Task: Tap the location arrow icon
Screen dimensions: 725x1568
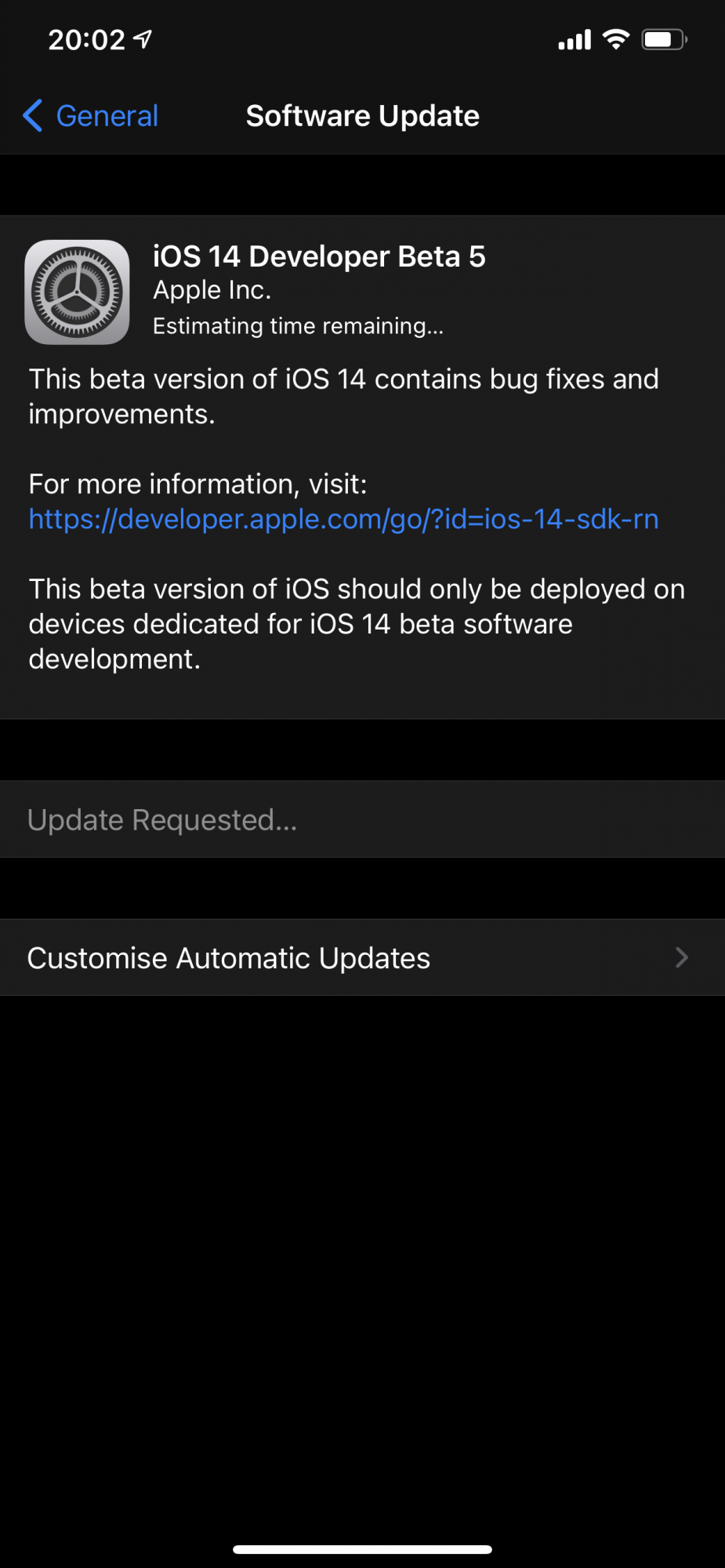Action: [x=143, y=39]
